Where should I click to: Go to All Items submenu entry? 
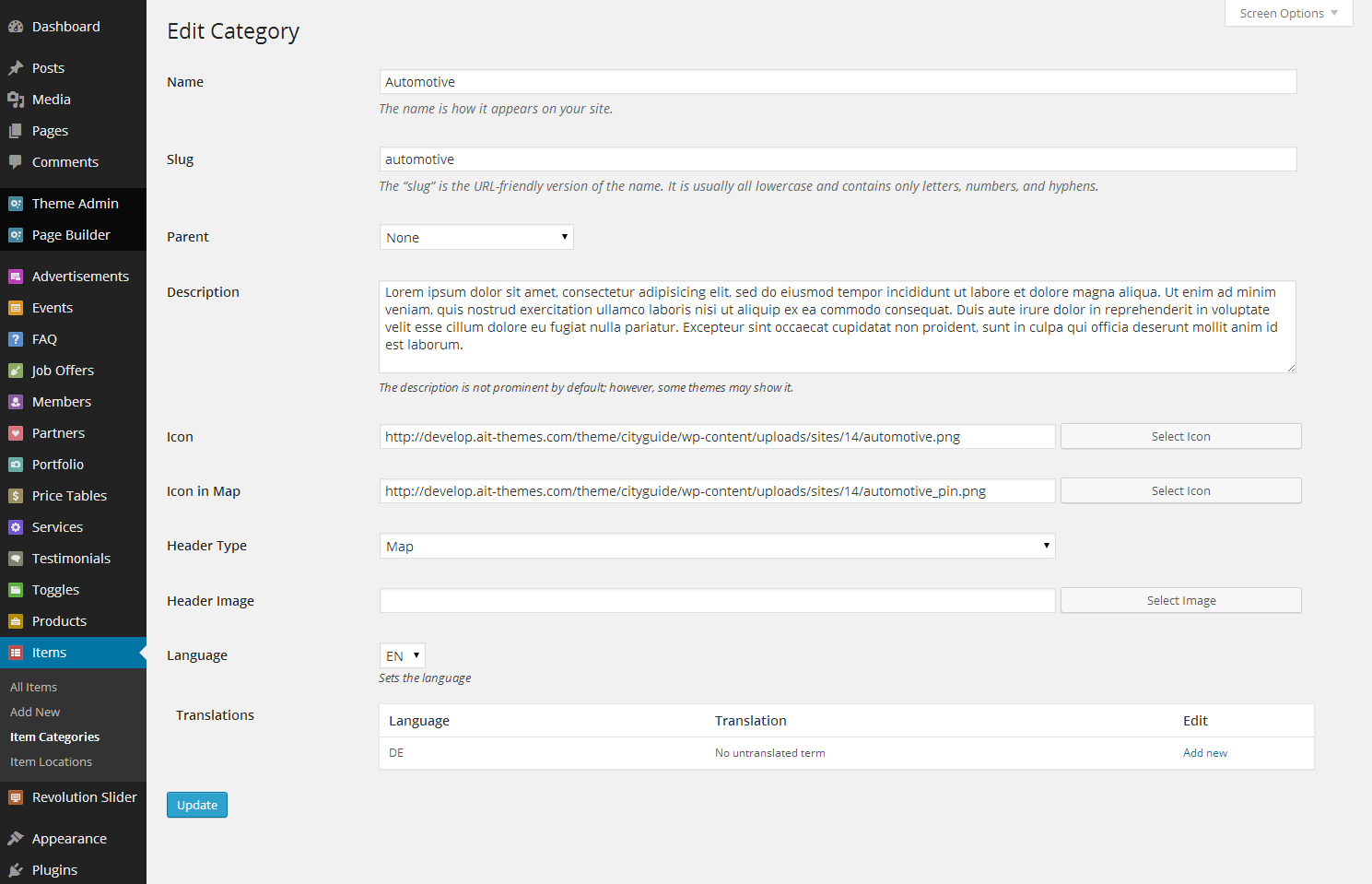[33, 688]
